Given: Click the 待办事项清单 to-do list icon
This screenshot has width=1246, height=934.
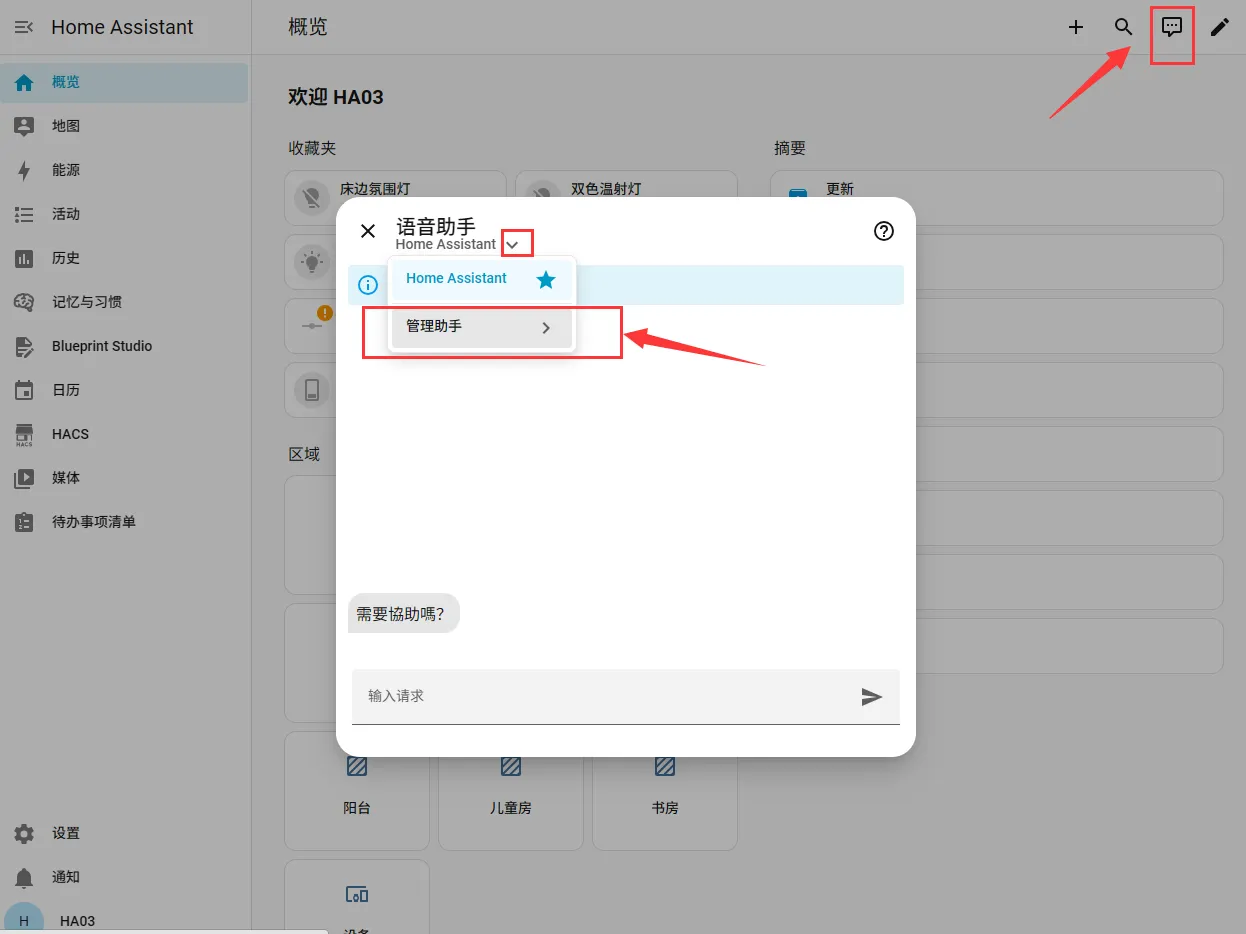Looking at the screenshot, I should point(24,522).
